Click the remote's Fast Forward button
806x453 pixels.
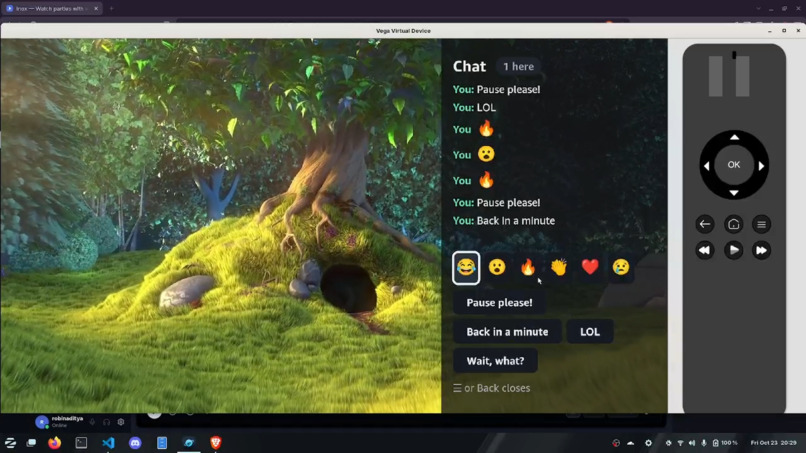(x=761, y=250)
